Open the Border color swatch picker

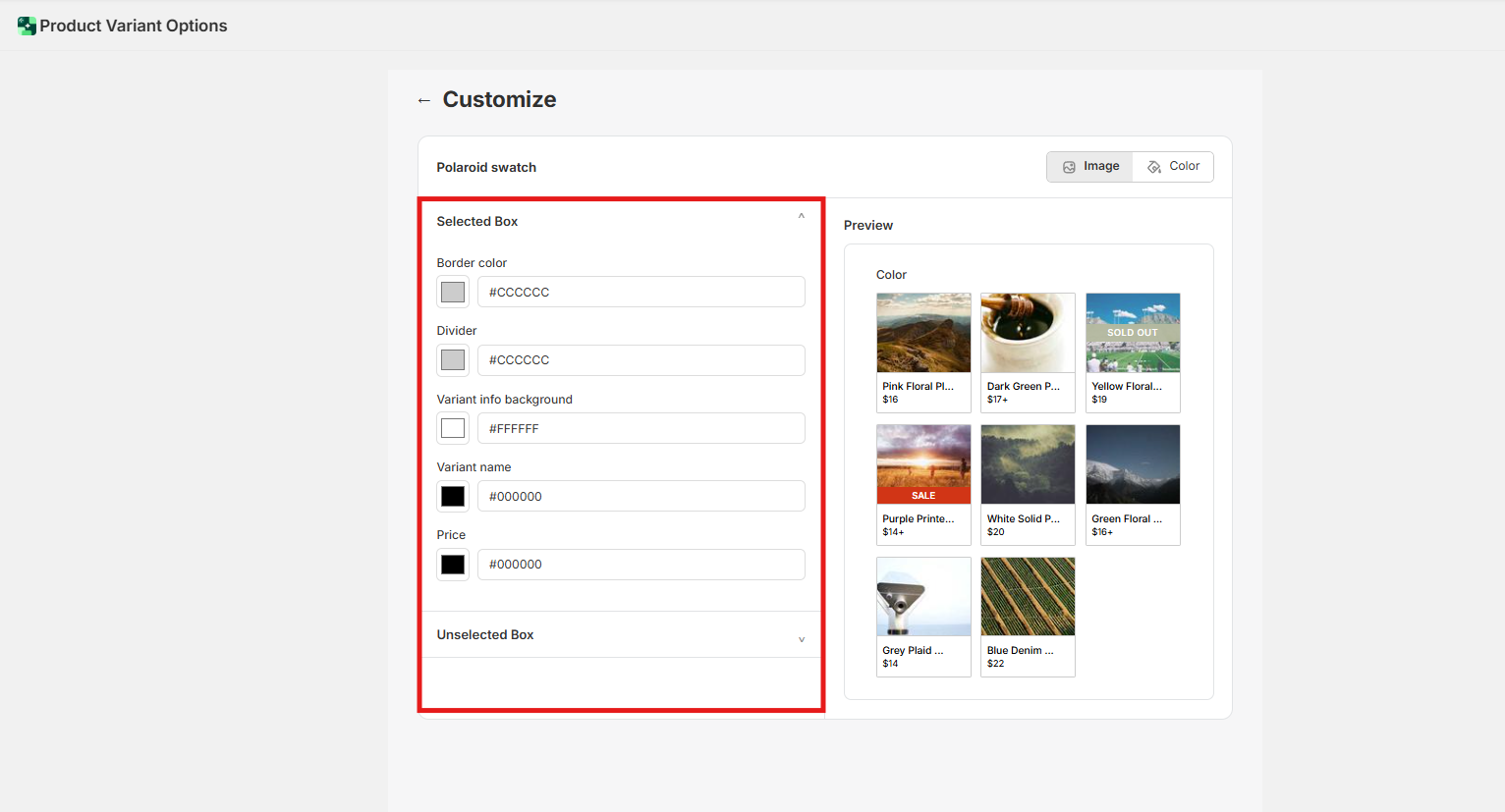(x=453, y=293)
